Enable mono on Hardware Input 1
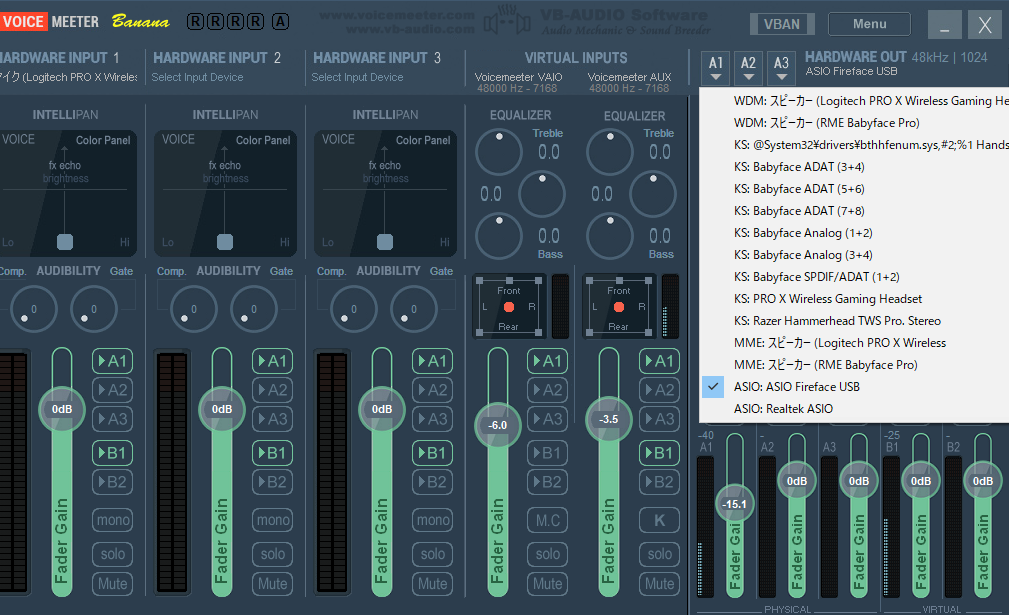 coord(113,520)
